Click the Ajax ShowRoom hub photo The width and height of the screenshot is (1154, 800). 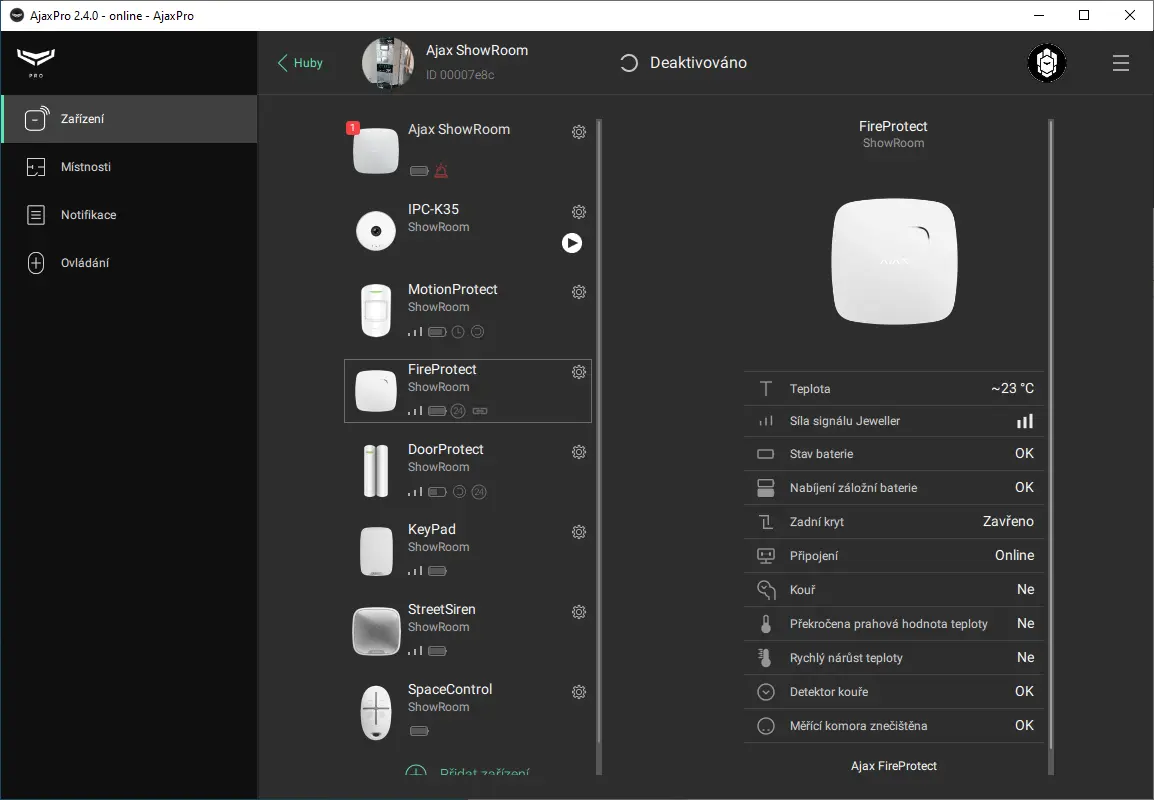point(388,63)
